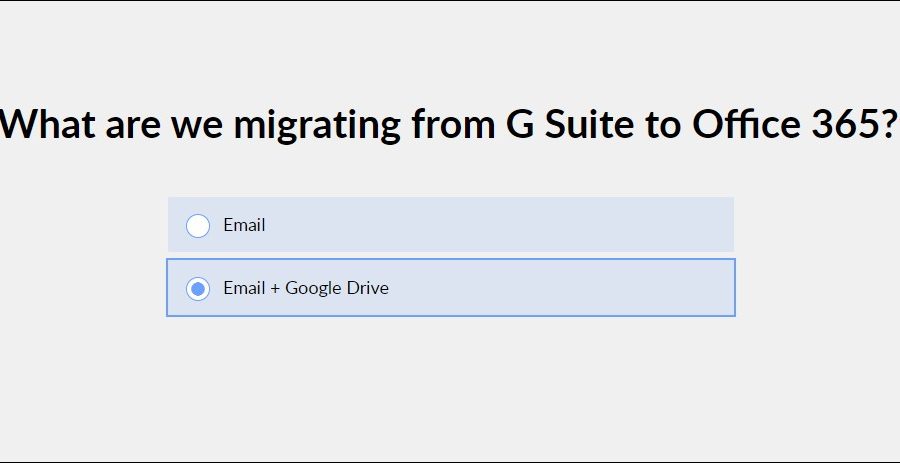The image size is (900, 463).
Task: Keep Email + Google Drive selected
Action: (x=198, y=289)
